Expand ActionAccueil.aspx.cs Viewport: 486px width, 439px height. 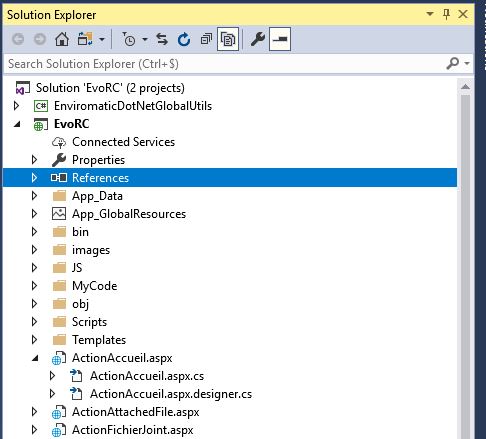coord(52,376)
